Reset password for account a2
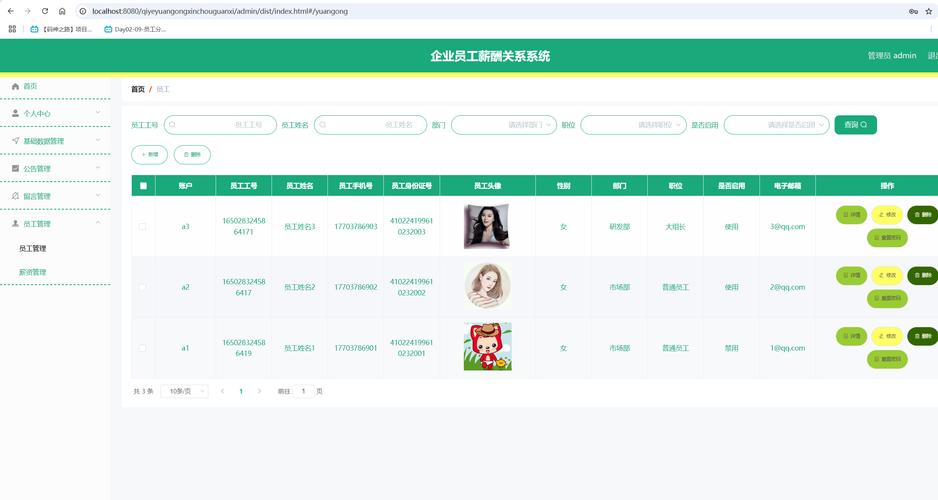Viewport: 938px width, 500px height. [x=887, y=298]
